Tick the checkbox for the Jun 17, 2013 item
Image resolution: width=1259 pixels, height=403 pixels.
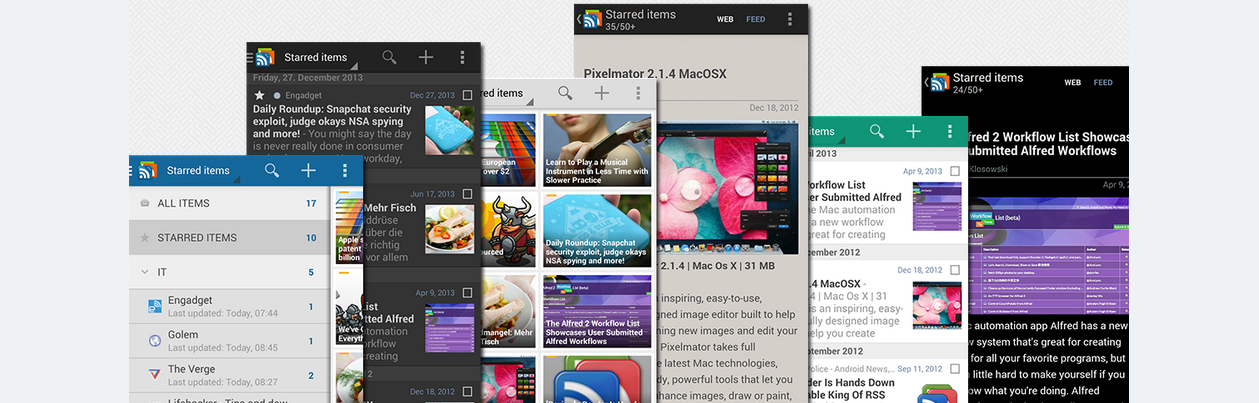coord(467,194)
